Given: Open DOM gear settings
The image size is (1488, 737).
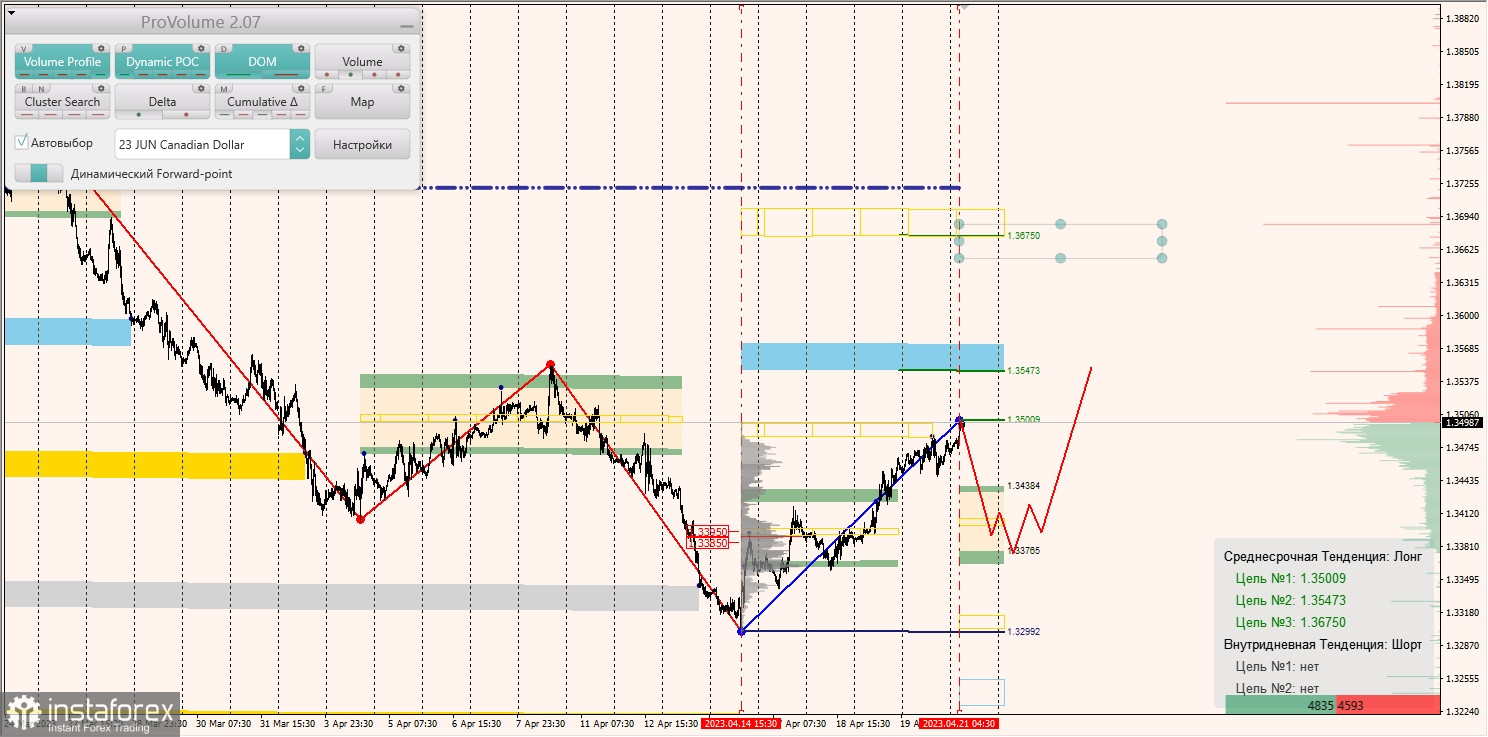Looking at the screenshot, I should 301,48.
